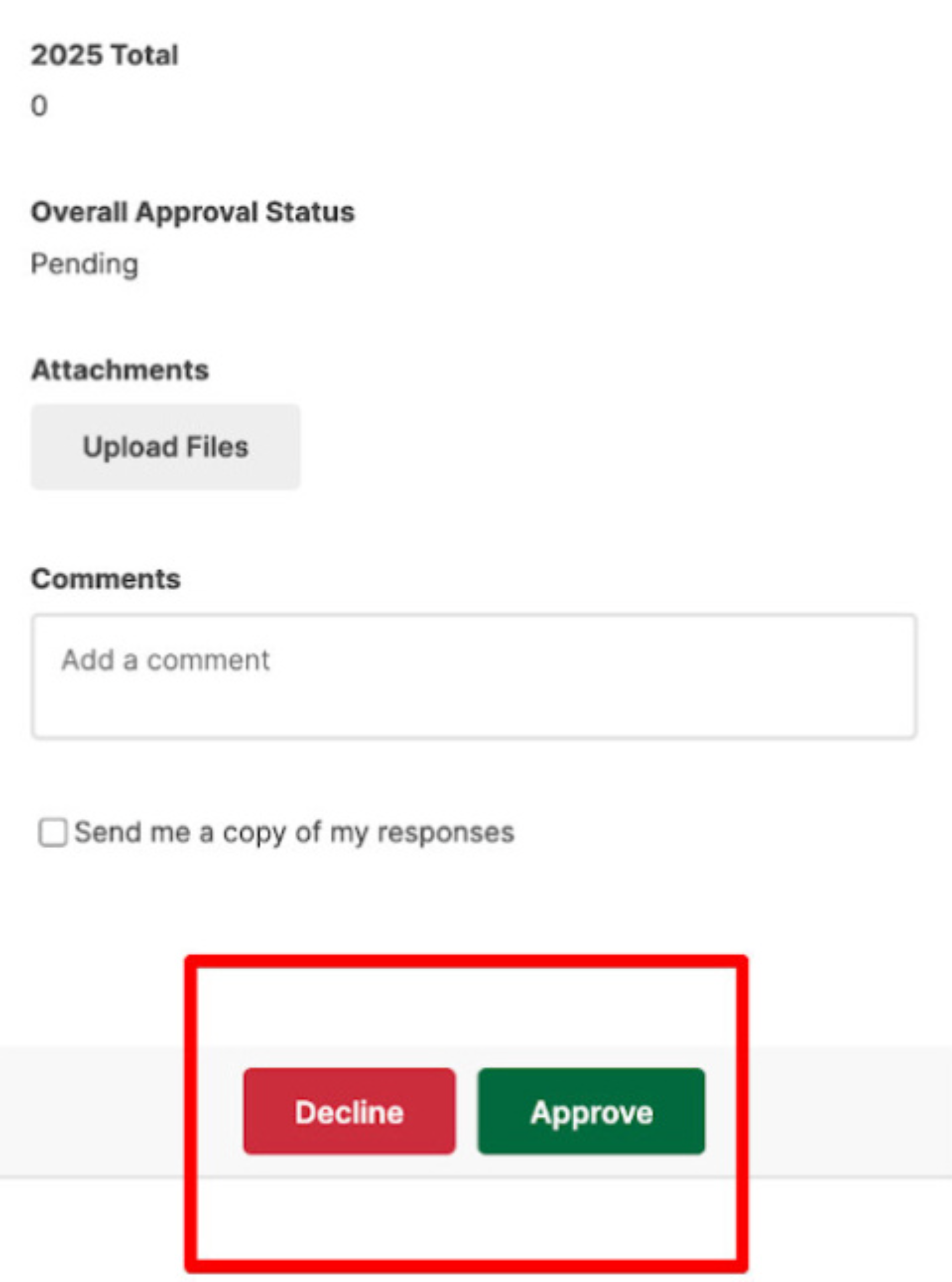Select the 2025 Total value of 0
Viewport: 952px width, 1282px height.
(39, 106)
